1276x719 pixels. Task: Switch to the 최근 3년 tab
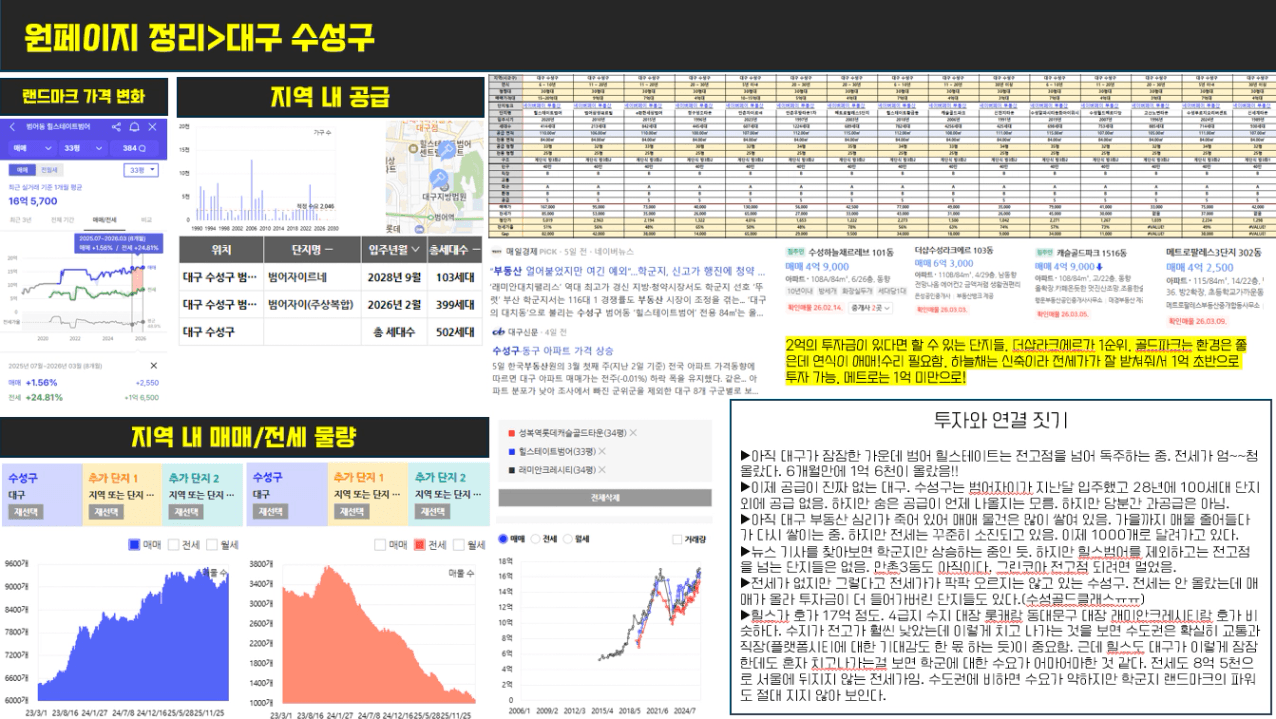(x=21, y=218)
